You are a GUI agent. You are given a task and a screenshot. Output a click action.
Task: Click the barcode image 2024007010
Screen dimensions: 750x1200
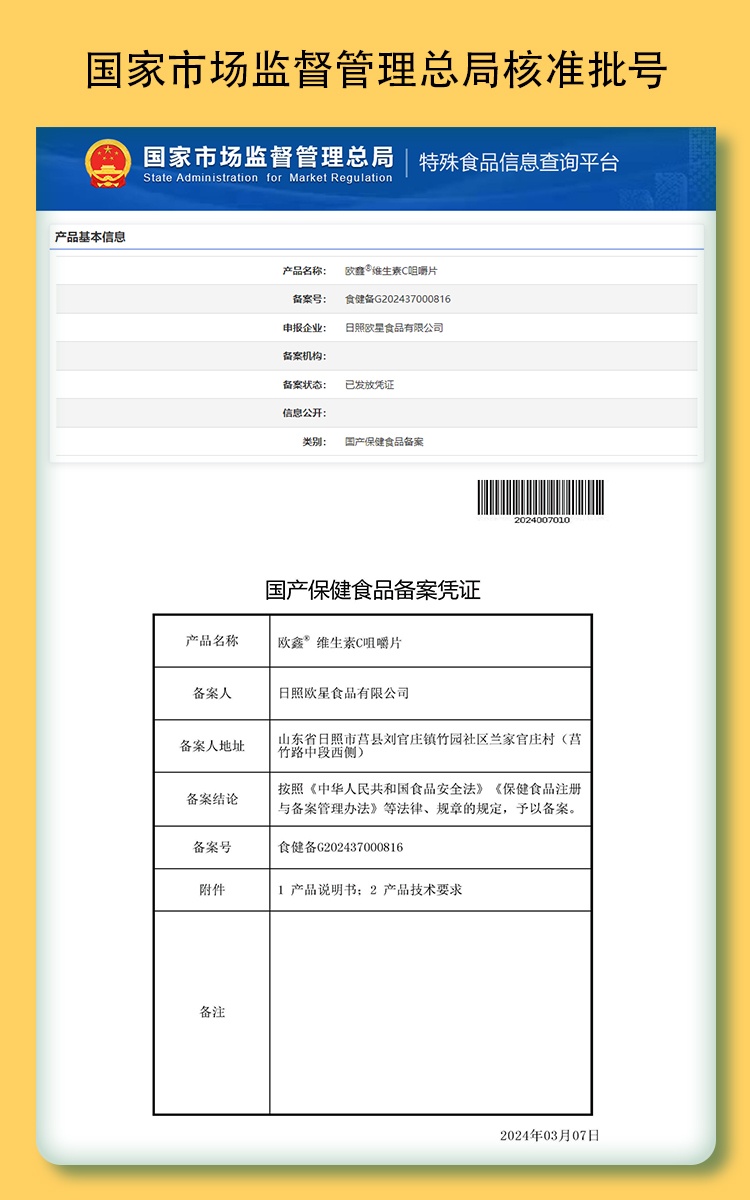pos(541,501)
